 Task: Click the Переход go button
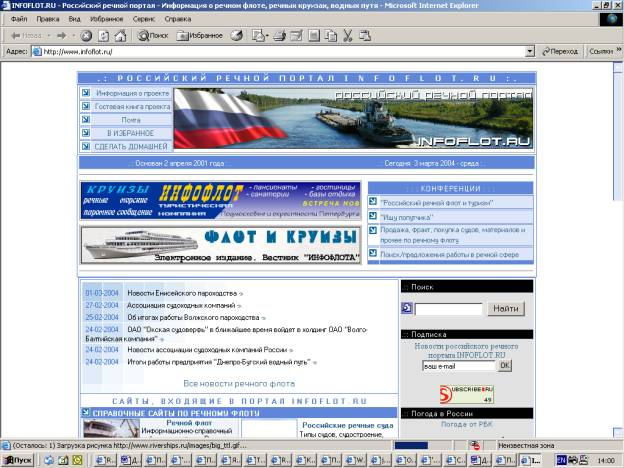(x=560, y=51)
